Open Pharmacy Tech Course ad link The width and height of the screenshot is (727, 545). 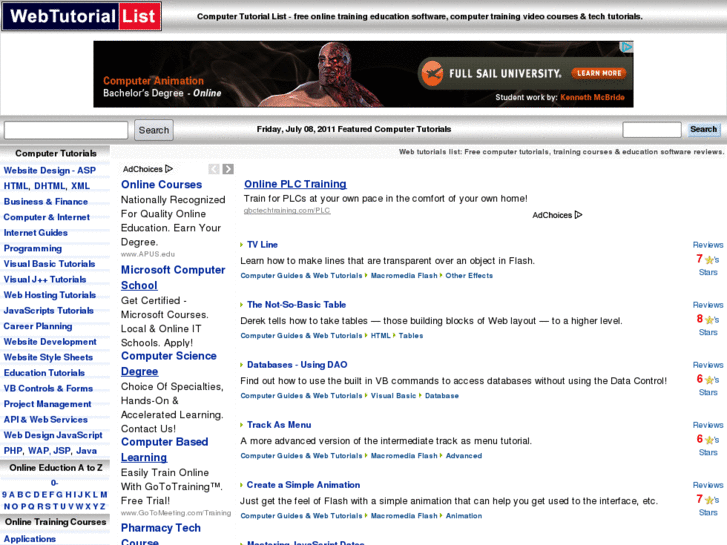[x=161, y=534]
